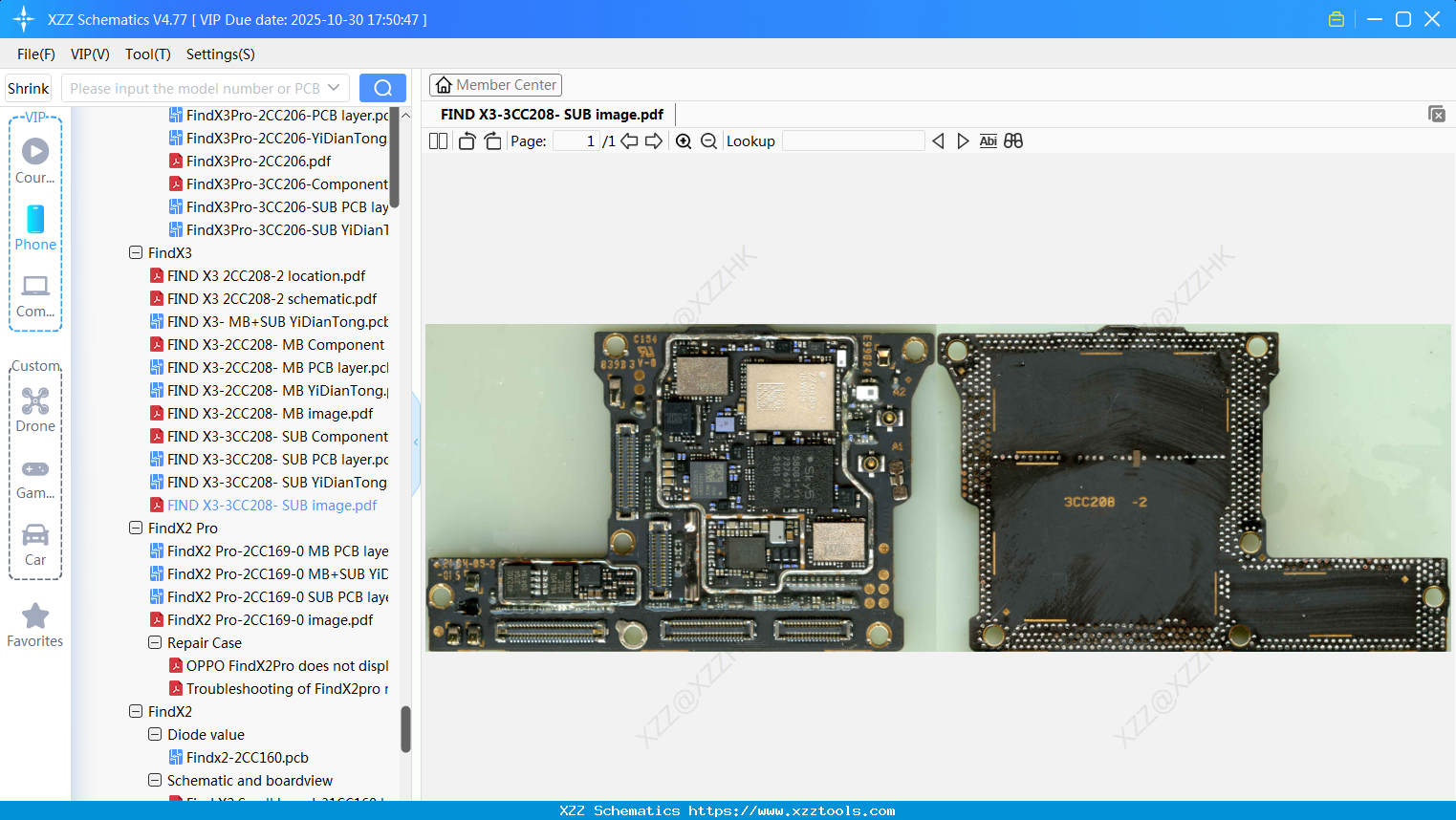Find previous lookup result
The width and height of the screenshot is (1456, 820).
[938, 141]
